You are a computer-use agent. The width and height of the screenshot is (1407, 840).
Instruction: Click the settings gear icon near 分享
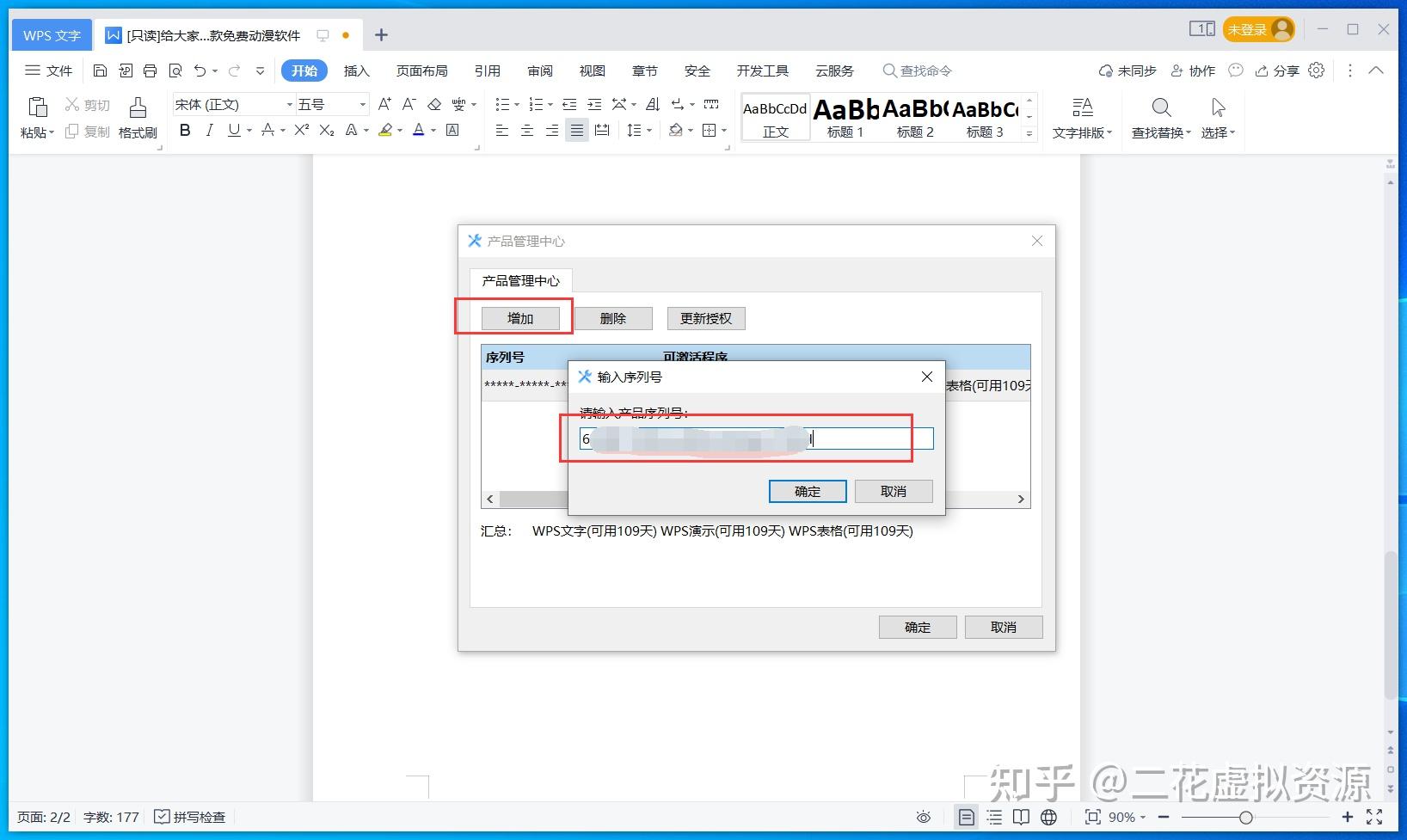(1317, 71)
